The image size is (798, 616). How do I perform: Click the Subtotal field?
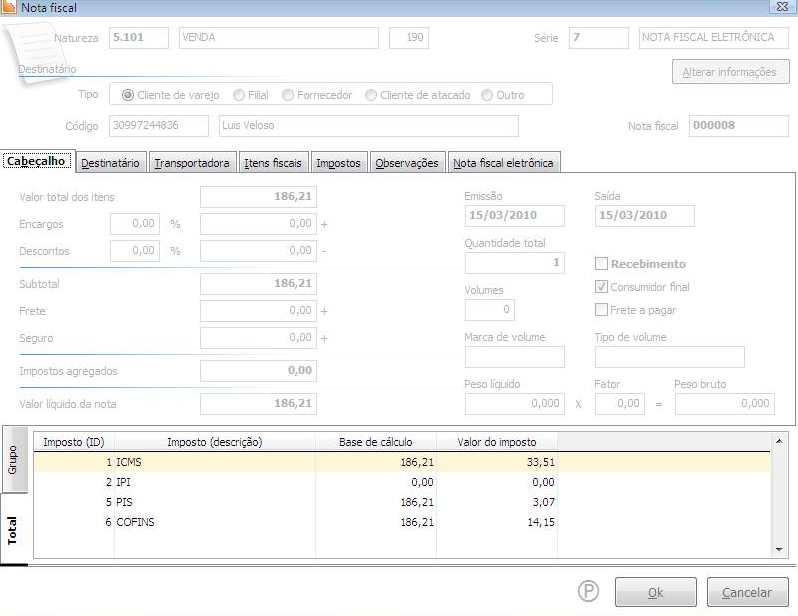259,284
